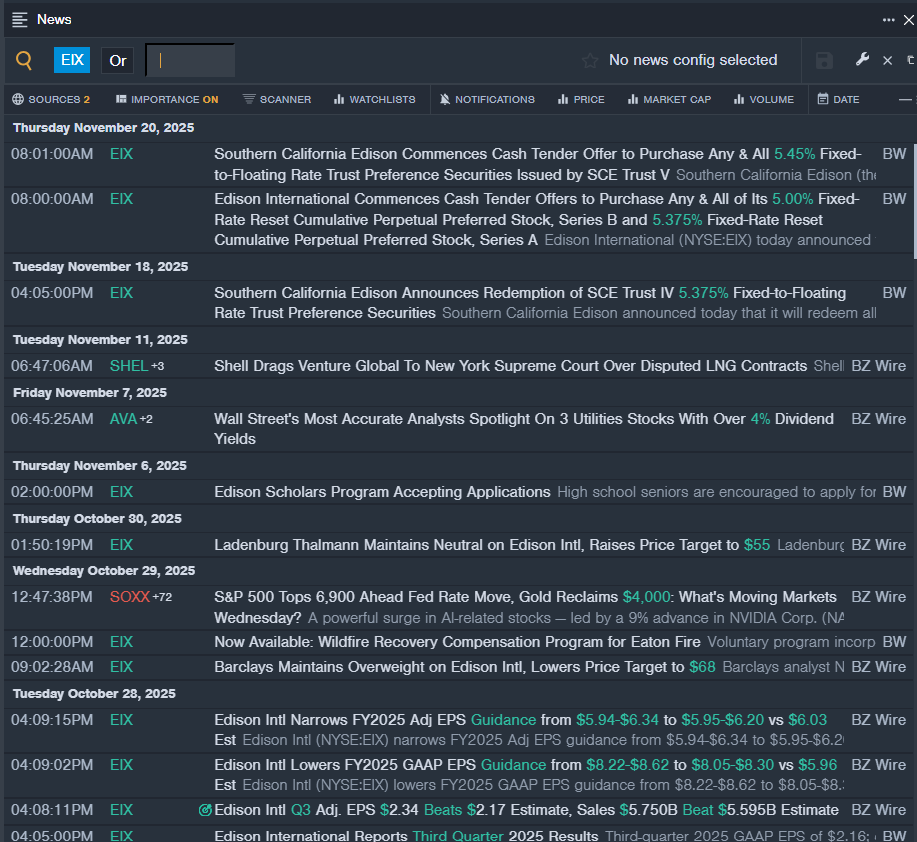Click the News panel menu icon
The image size is (917, 842).
(19, 19)
